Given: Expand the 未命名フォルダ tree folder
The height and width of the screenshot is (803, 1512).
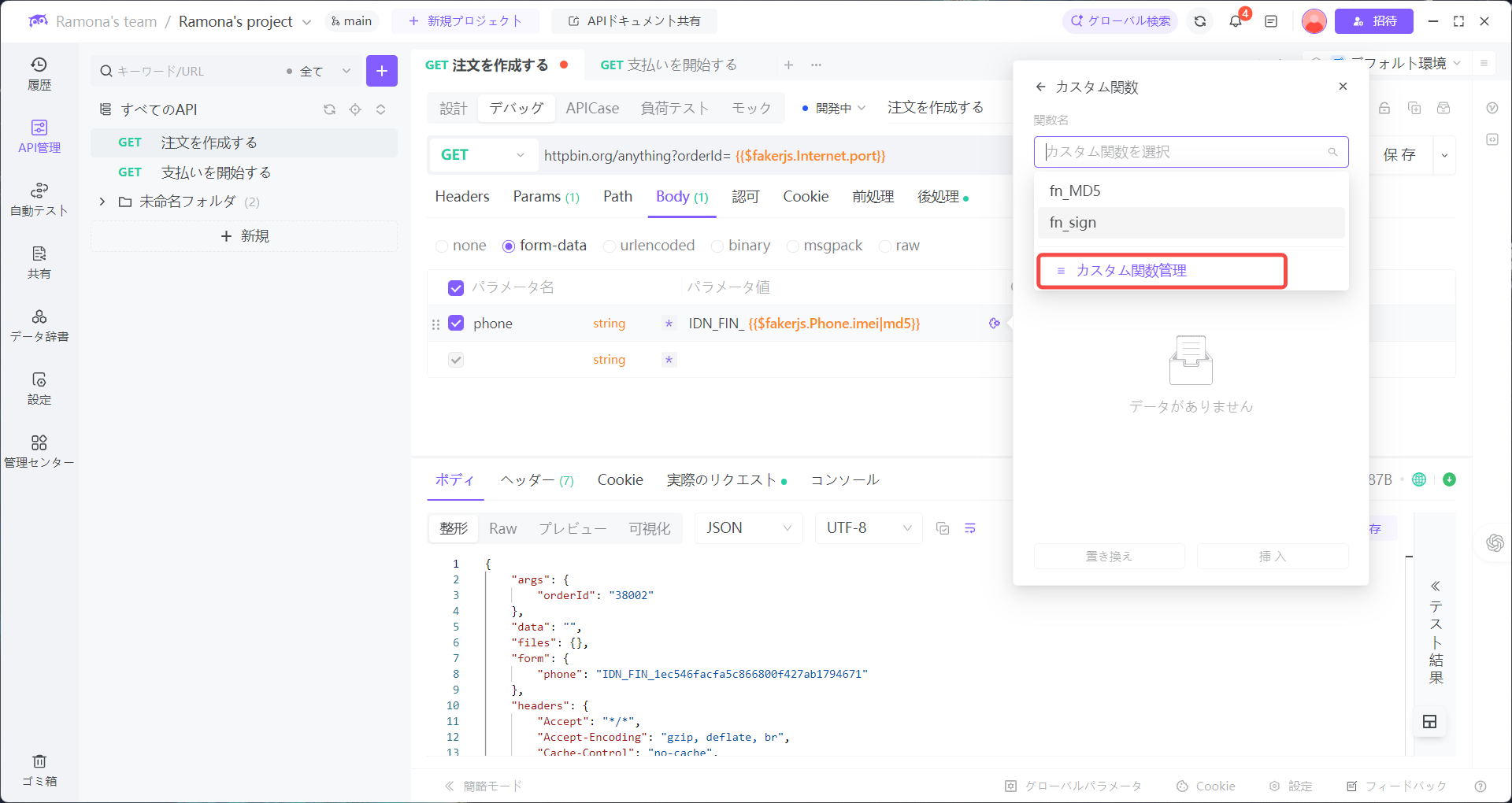Looking at the screenshot, I should click(102, 202).
